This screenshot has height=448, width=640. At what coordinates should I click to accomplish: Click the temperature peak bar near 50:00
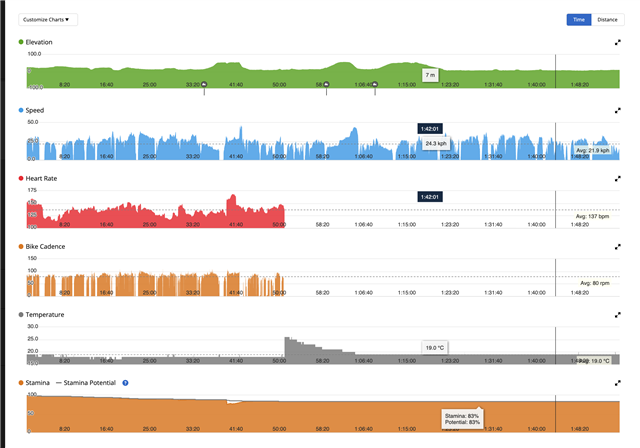pyautogui.click(x=289, y=345)
